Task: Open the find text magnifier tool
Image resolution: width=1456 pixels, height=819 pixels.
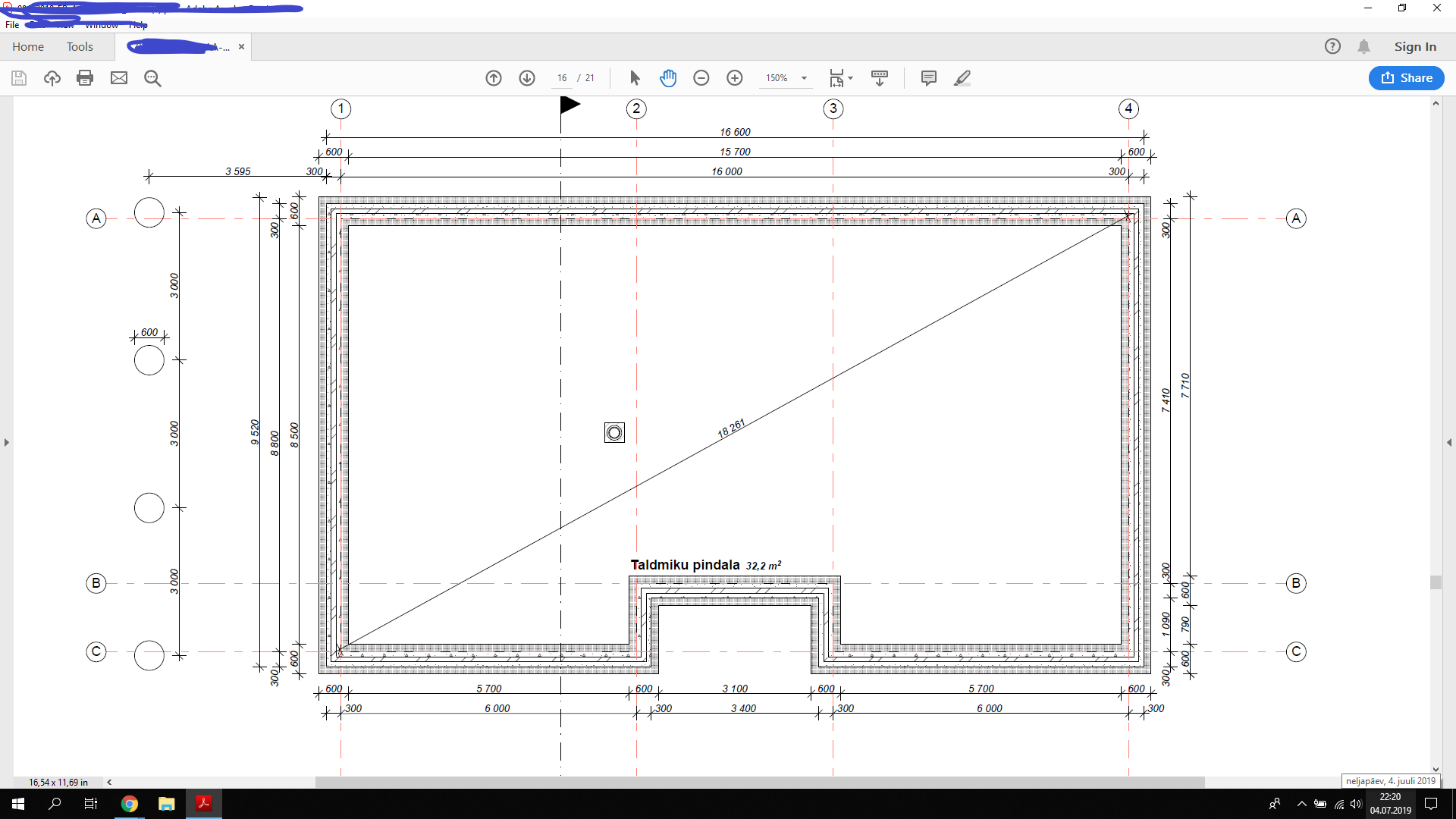Action: click(152, 78)
